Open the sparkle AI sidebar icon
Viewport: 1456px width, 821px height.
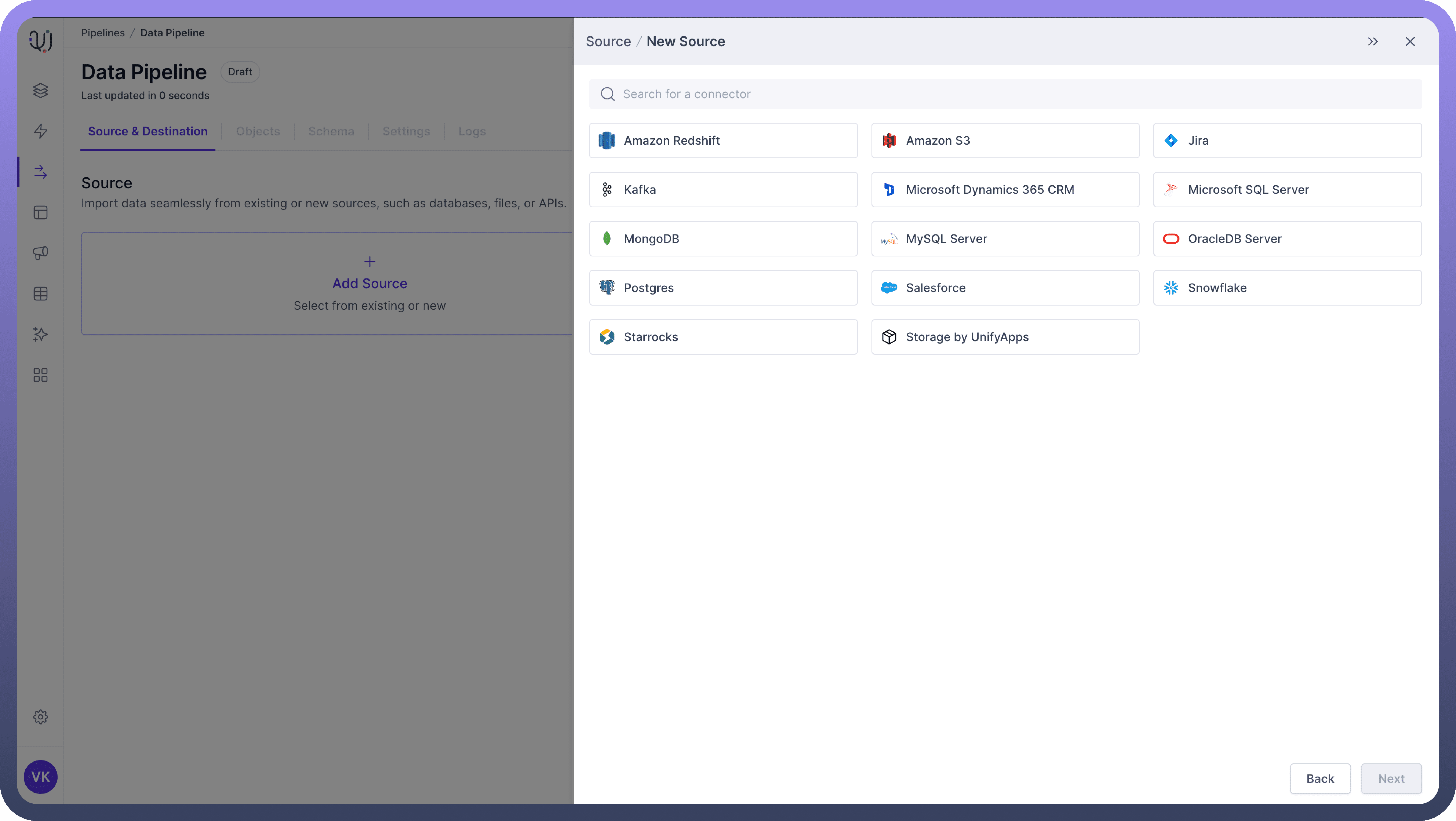point(40,335)
